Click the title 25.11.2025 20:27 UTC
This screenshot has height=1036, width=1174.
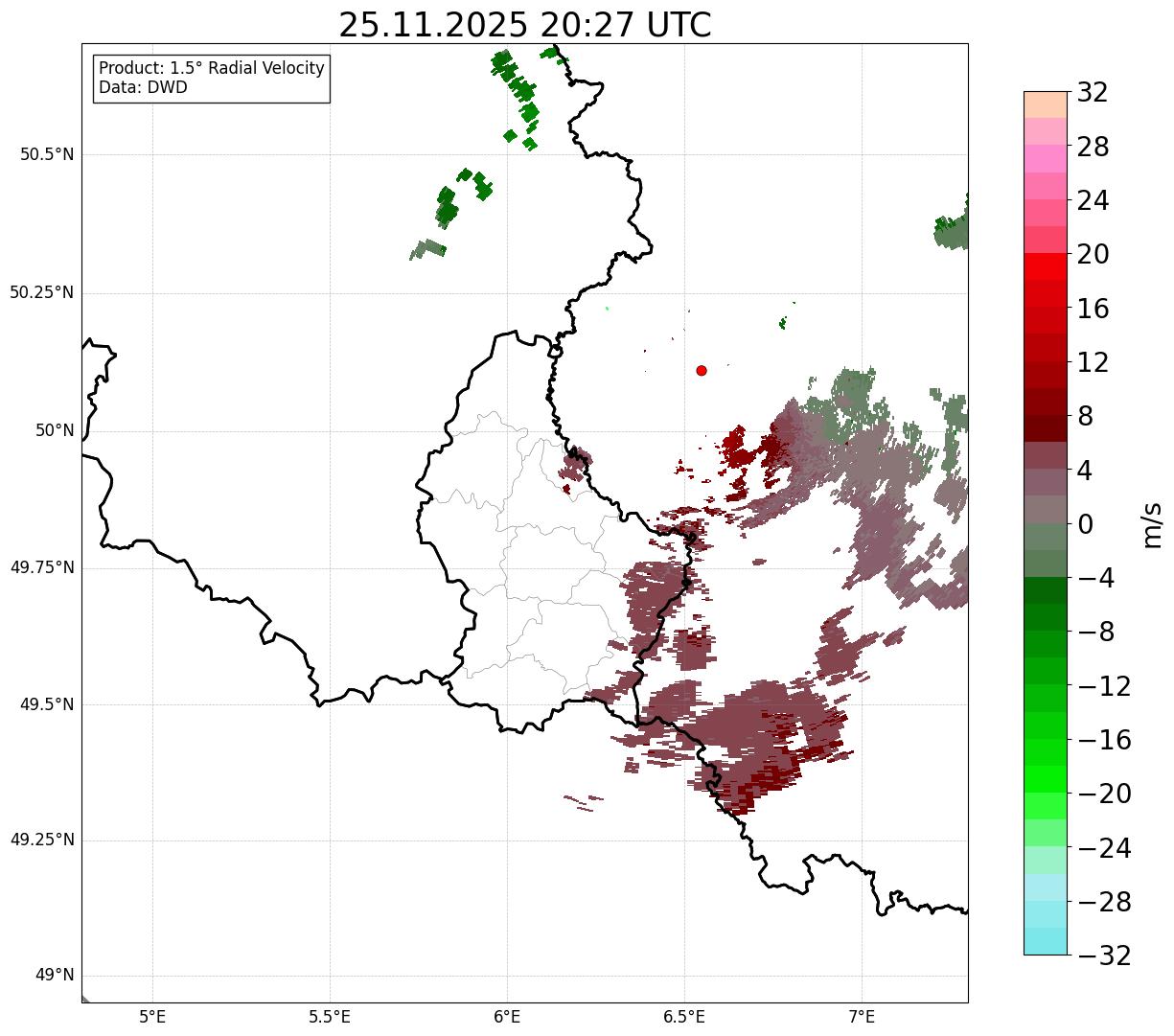pyautogui.click(x=525, y=25)
